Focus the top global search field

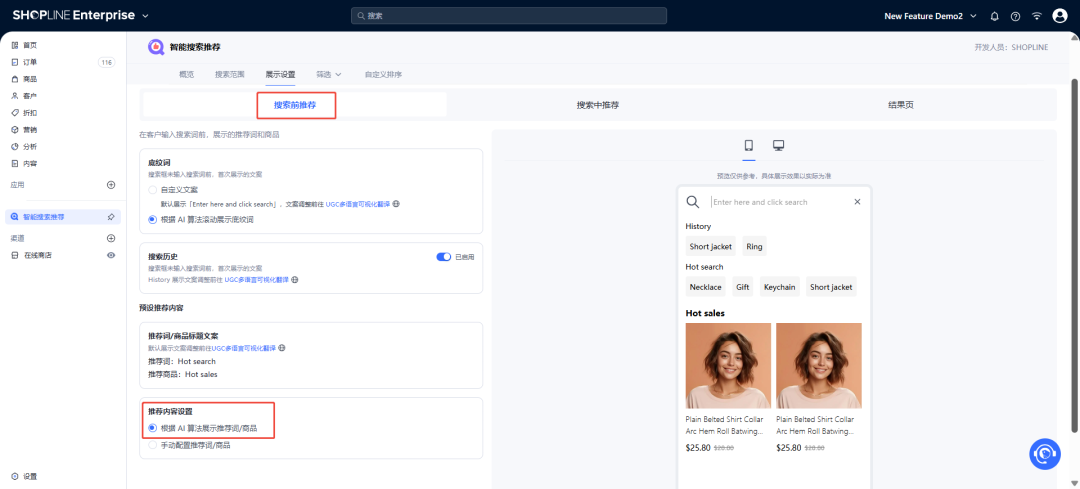pos(509,16)
